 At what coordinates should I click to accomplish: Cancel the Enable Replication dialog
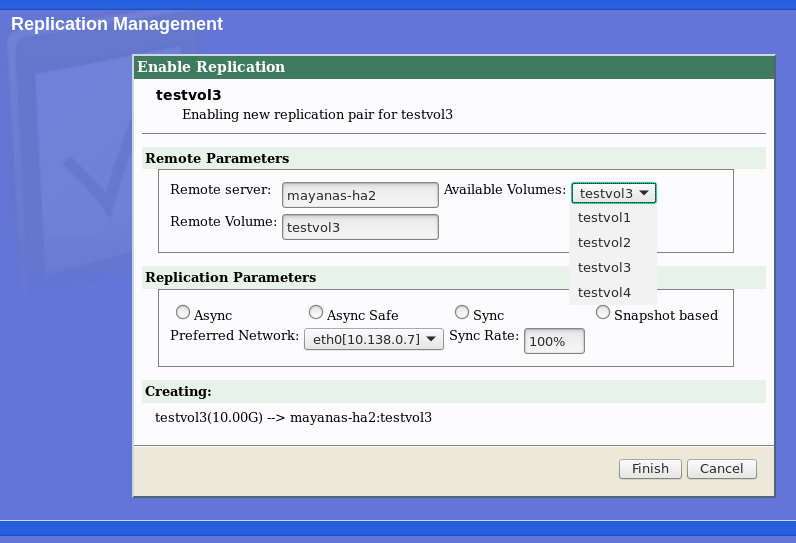(721, 468)
